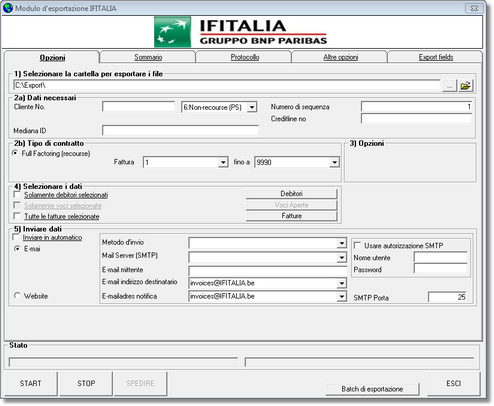
Task: Click the SMTP Porta field
Action: click(x=447, y=297)
